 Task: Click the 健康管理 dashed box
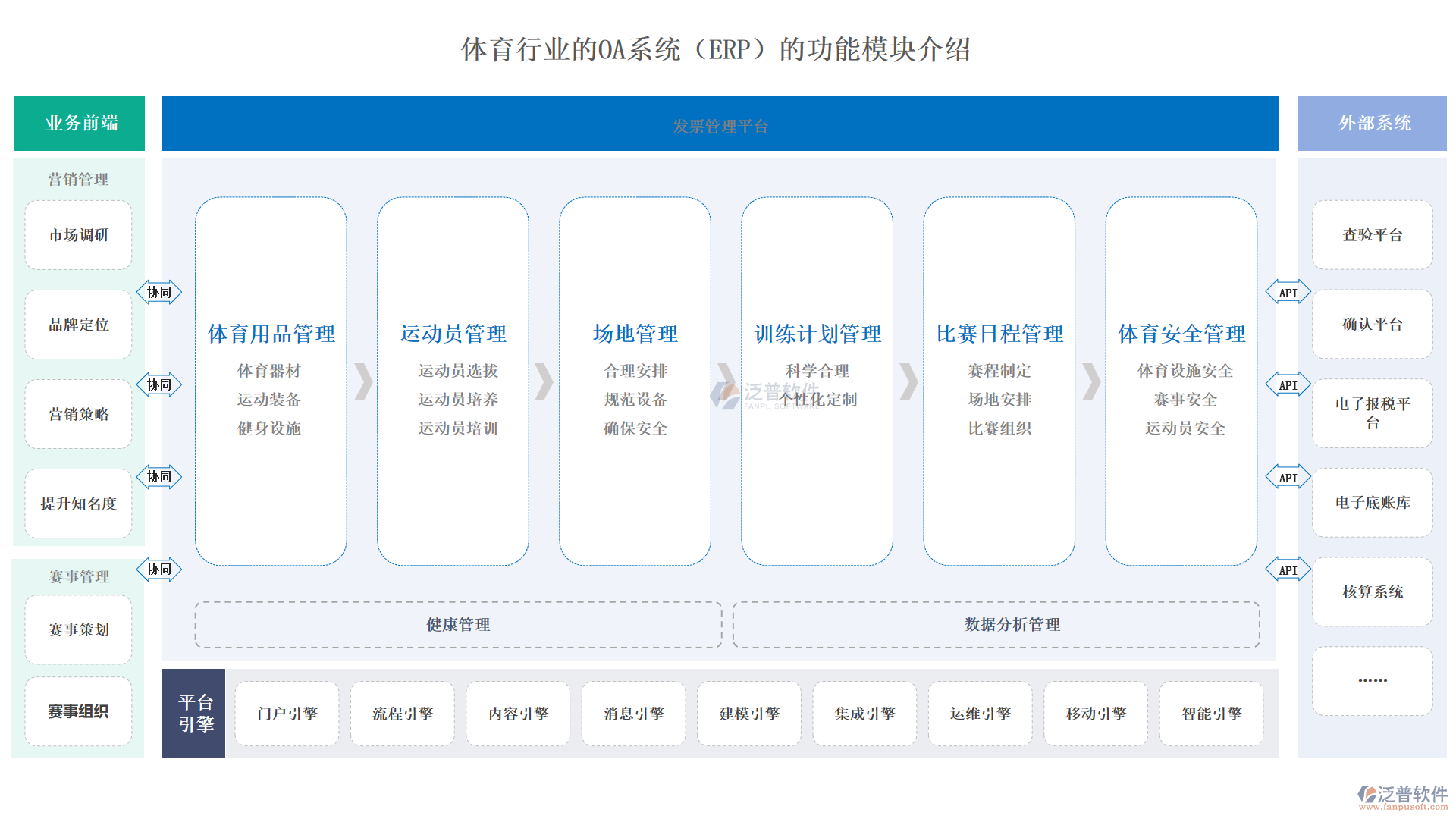point(458,625)
